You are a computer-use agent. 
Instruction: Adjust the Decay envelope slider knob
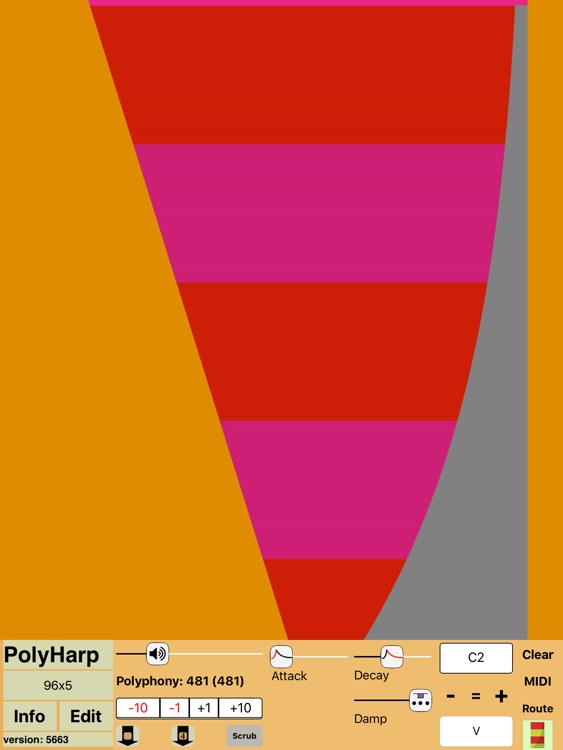pos(392,656)
